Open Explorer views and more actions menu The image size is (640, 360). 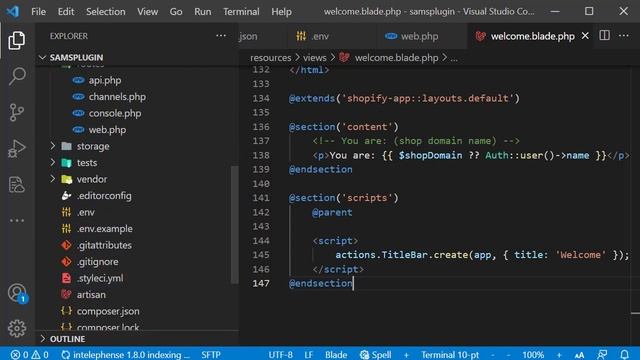click(x=221, y=36)
